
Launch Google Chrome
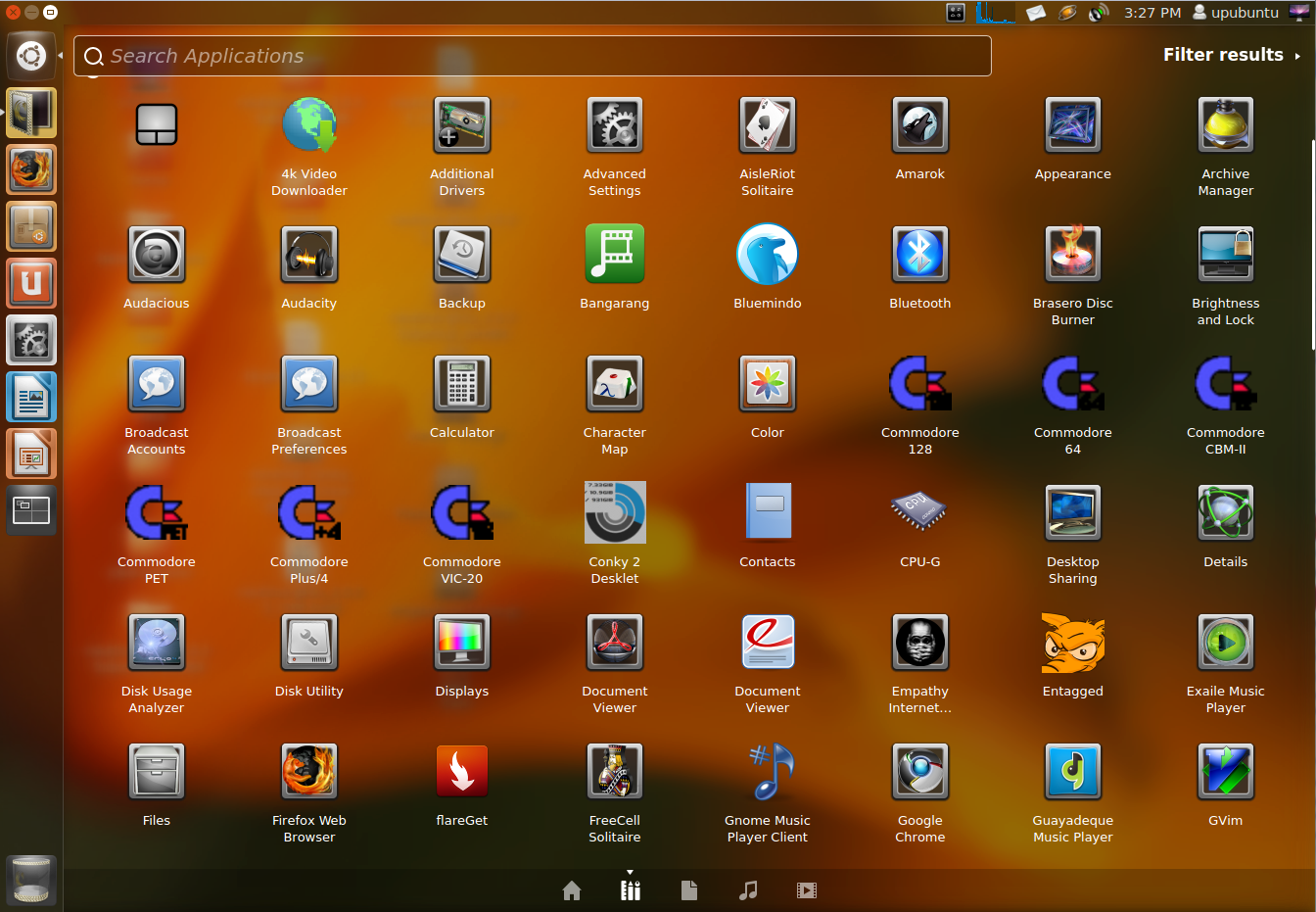[x=919, y=770]
